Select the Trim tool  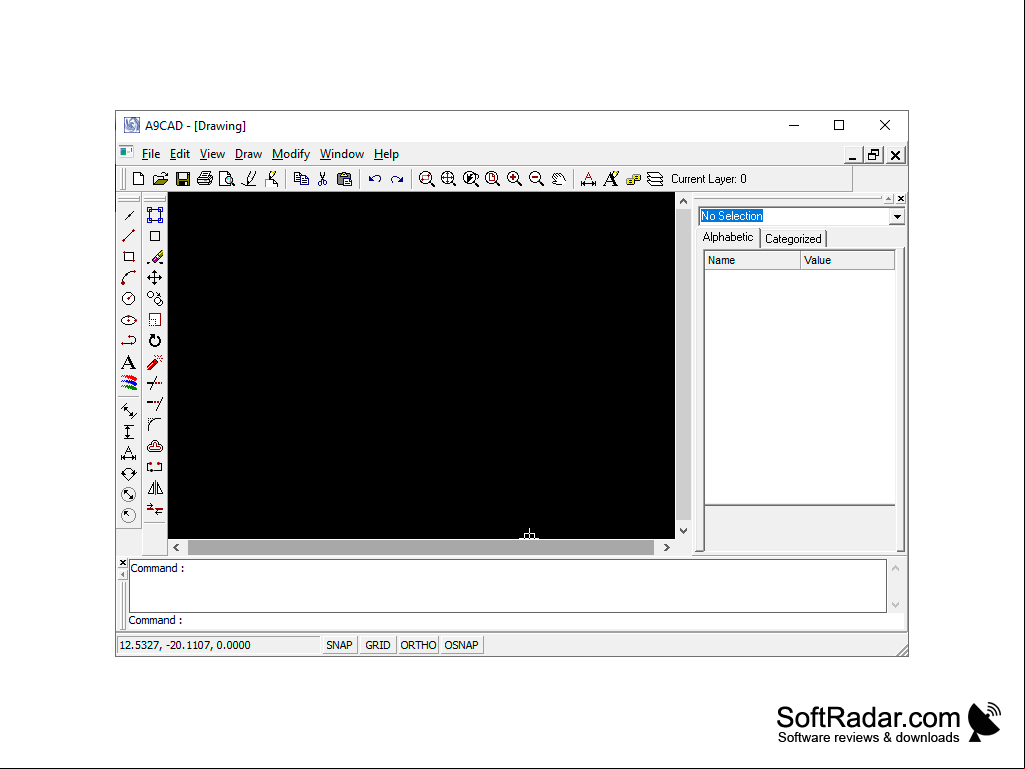tap(155, 383)
